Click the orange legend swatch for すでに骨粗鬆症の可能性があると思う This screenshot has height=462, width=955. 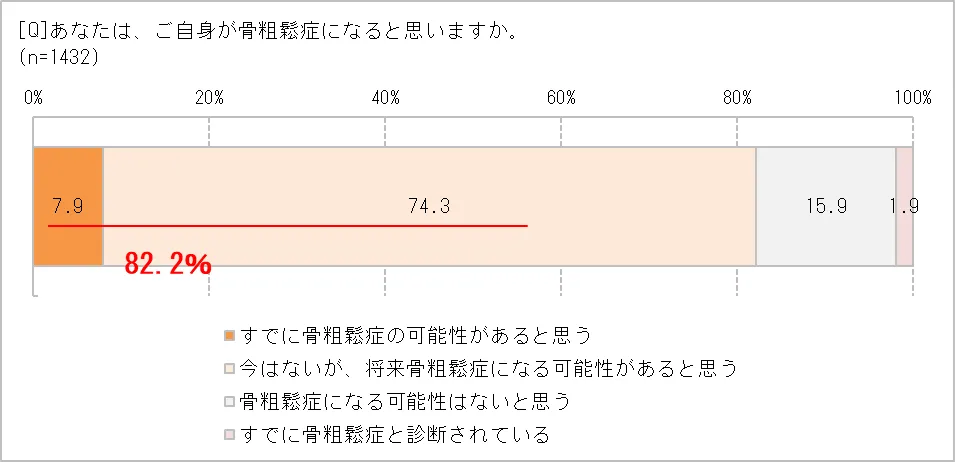click(230, 334)
